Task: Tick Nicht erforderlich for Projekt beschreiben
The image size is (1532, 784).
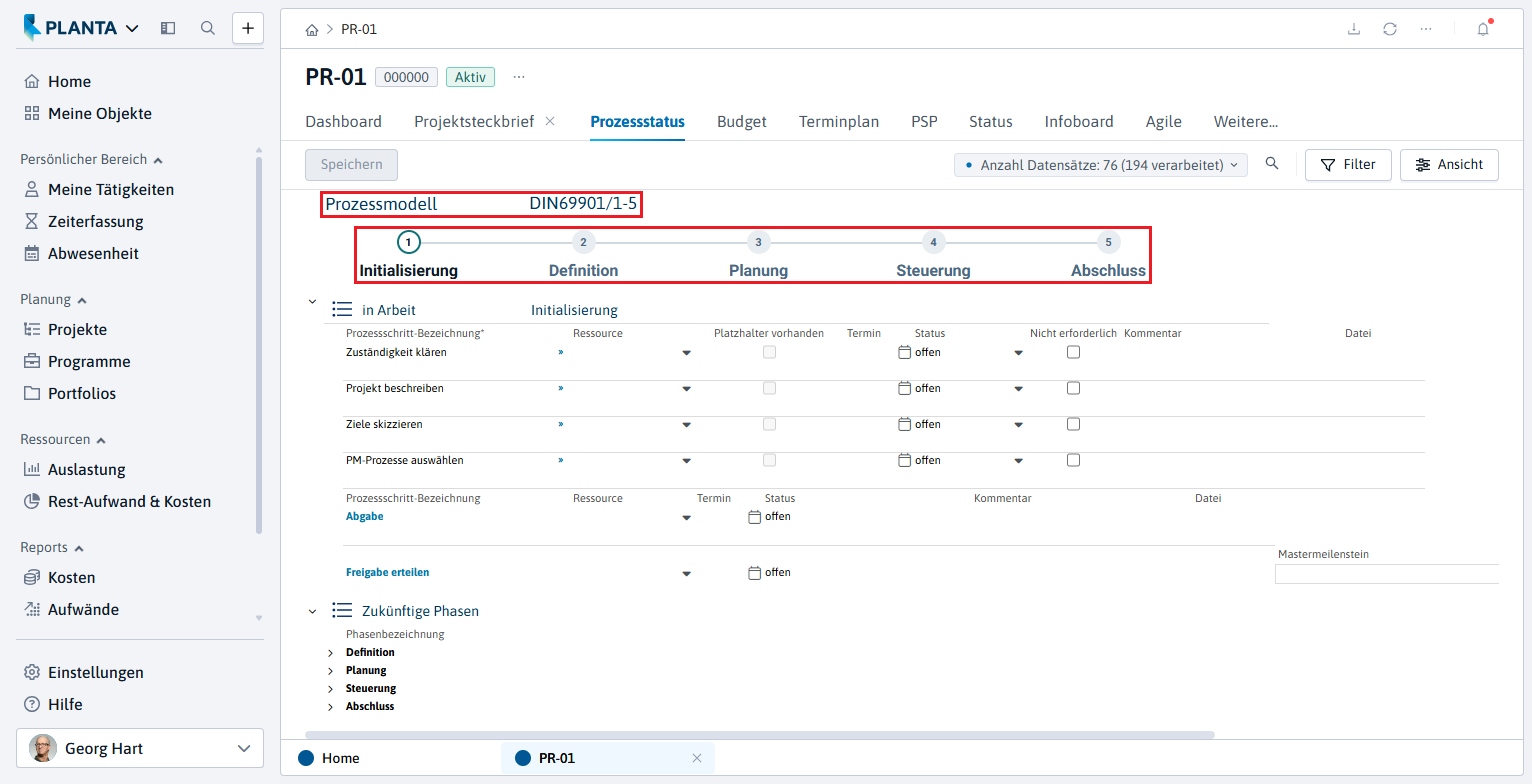Action: [1073, 388]
